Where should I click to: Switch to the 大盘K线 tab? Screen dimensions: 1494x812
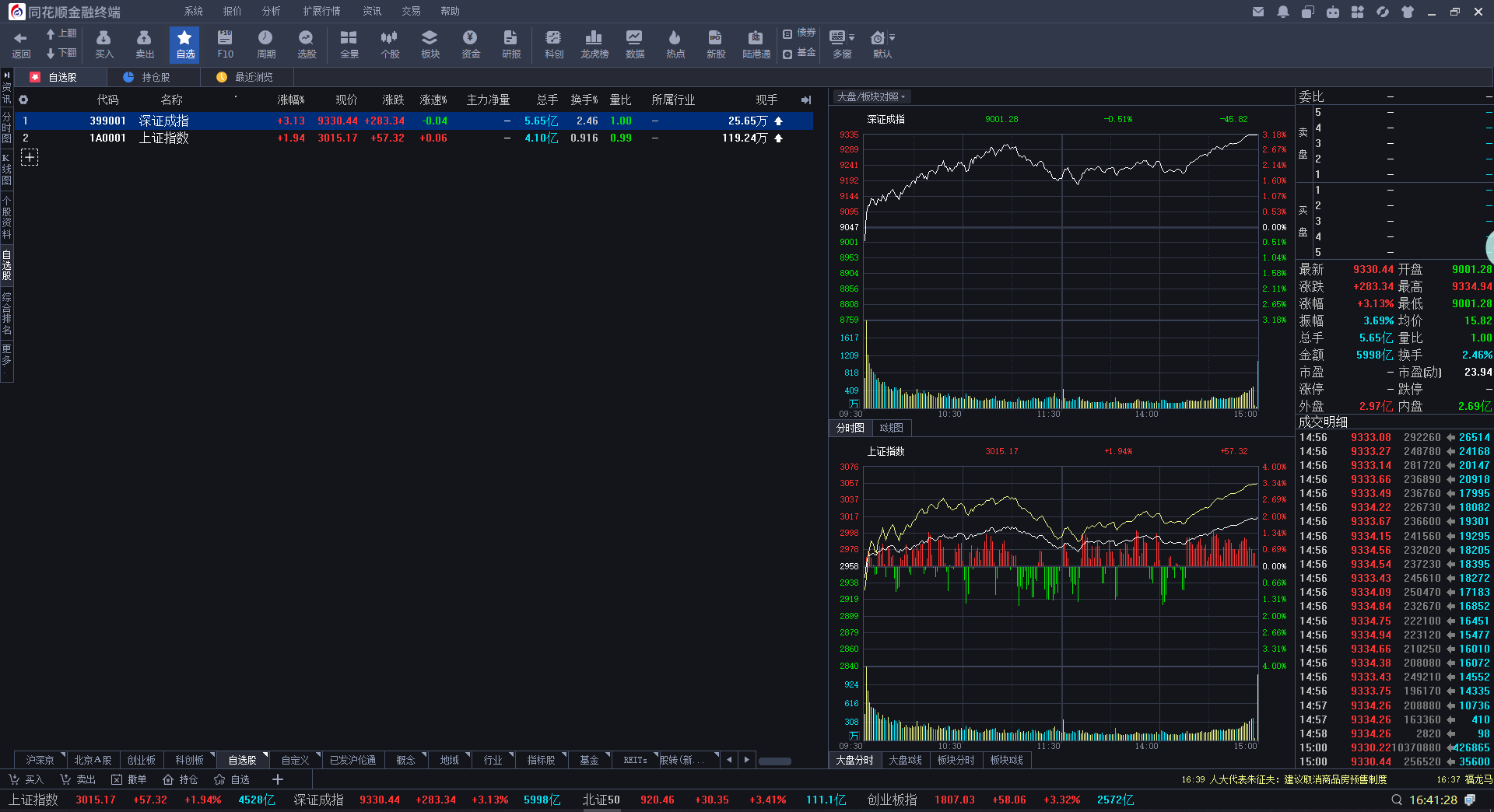point(905,760)
